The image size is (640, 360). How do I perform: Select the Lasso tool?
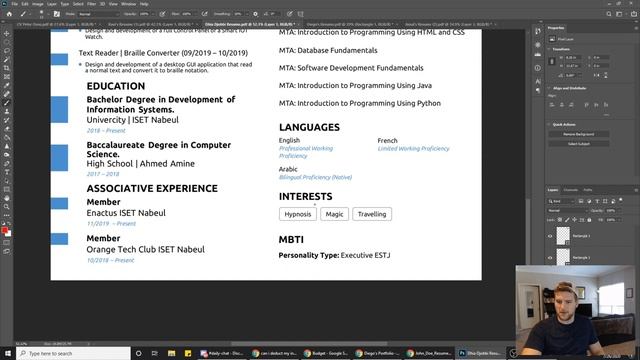click(7, 51)
